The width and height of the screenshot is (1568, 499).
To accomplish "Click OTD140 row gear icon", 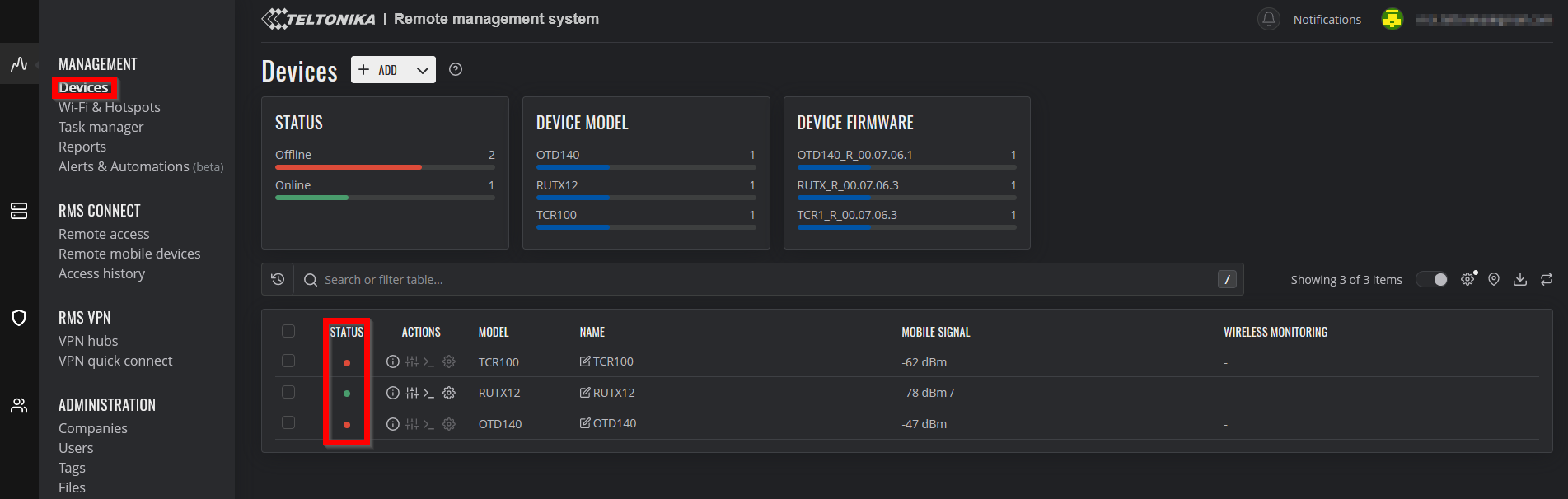I will 449,424.
